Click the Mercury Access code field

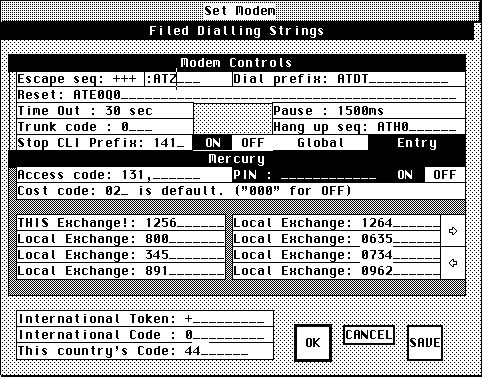[x=124, y=175]
